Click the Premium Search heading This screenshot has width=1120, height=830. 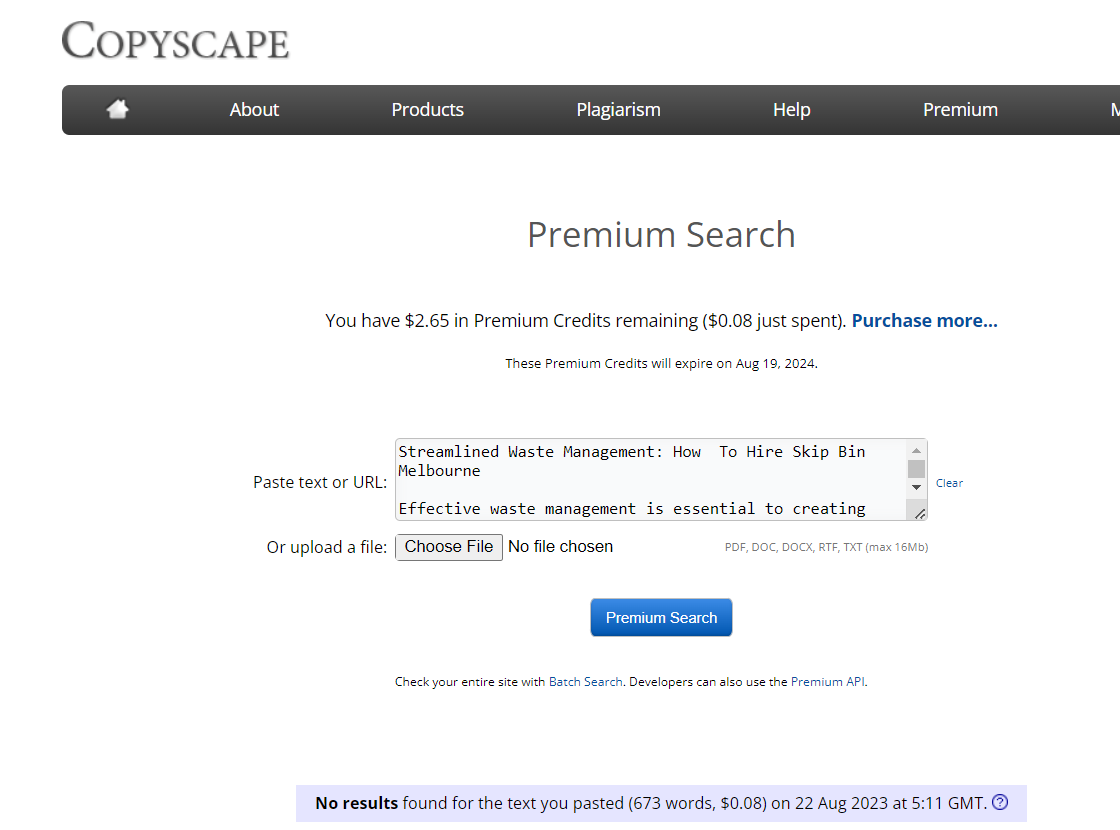click(661, 234)
